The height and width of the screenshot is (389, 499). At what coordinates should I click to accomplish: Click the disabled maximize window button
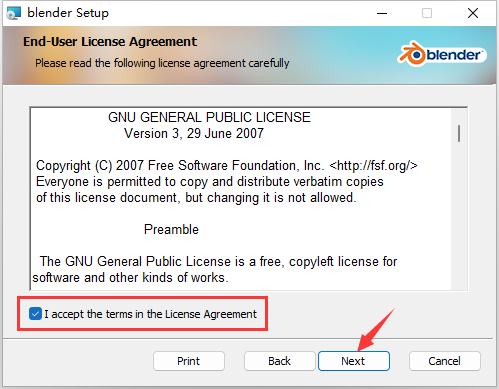tap(427, 13)
